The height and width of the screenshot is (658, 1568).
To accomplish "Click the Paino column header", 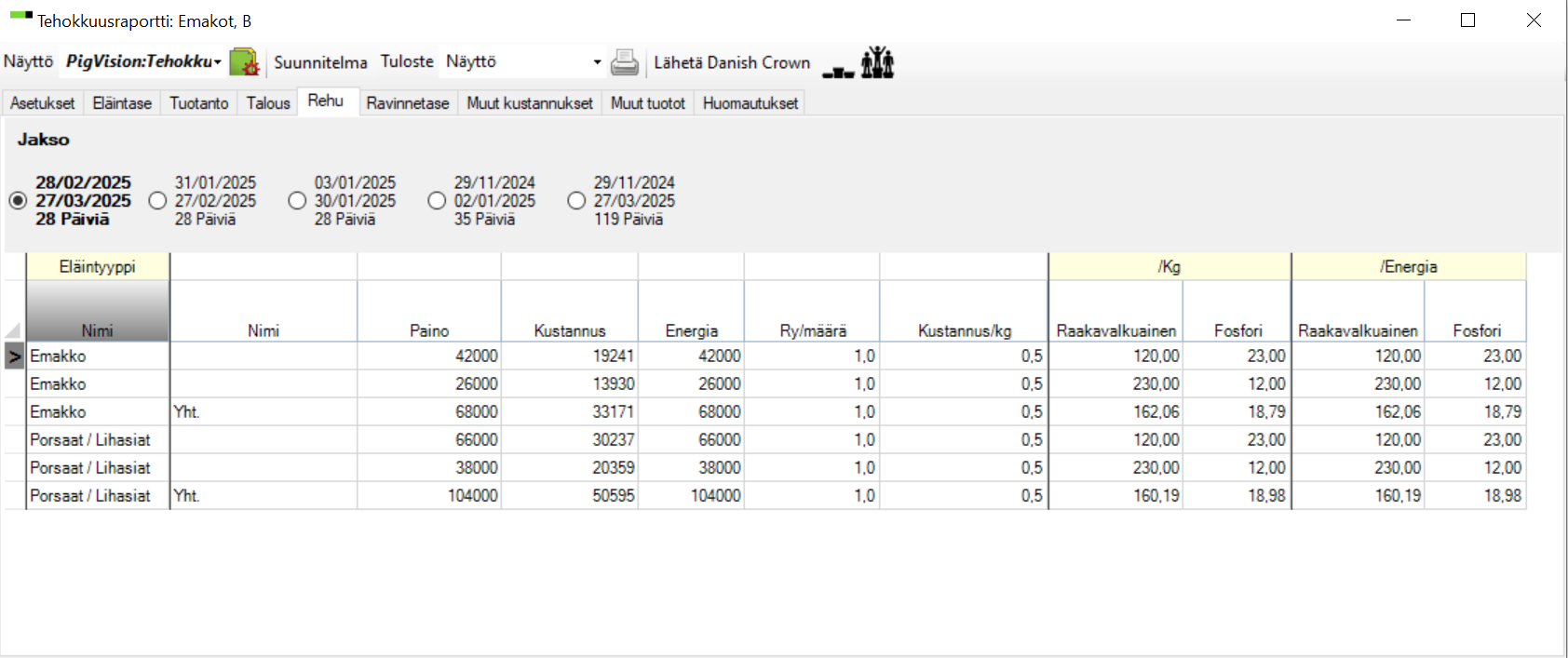I will (429, 311).
